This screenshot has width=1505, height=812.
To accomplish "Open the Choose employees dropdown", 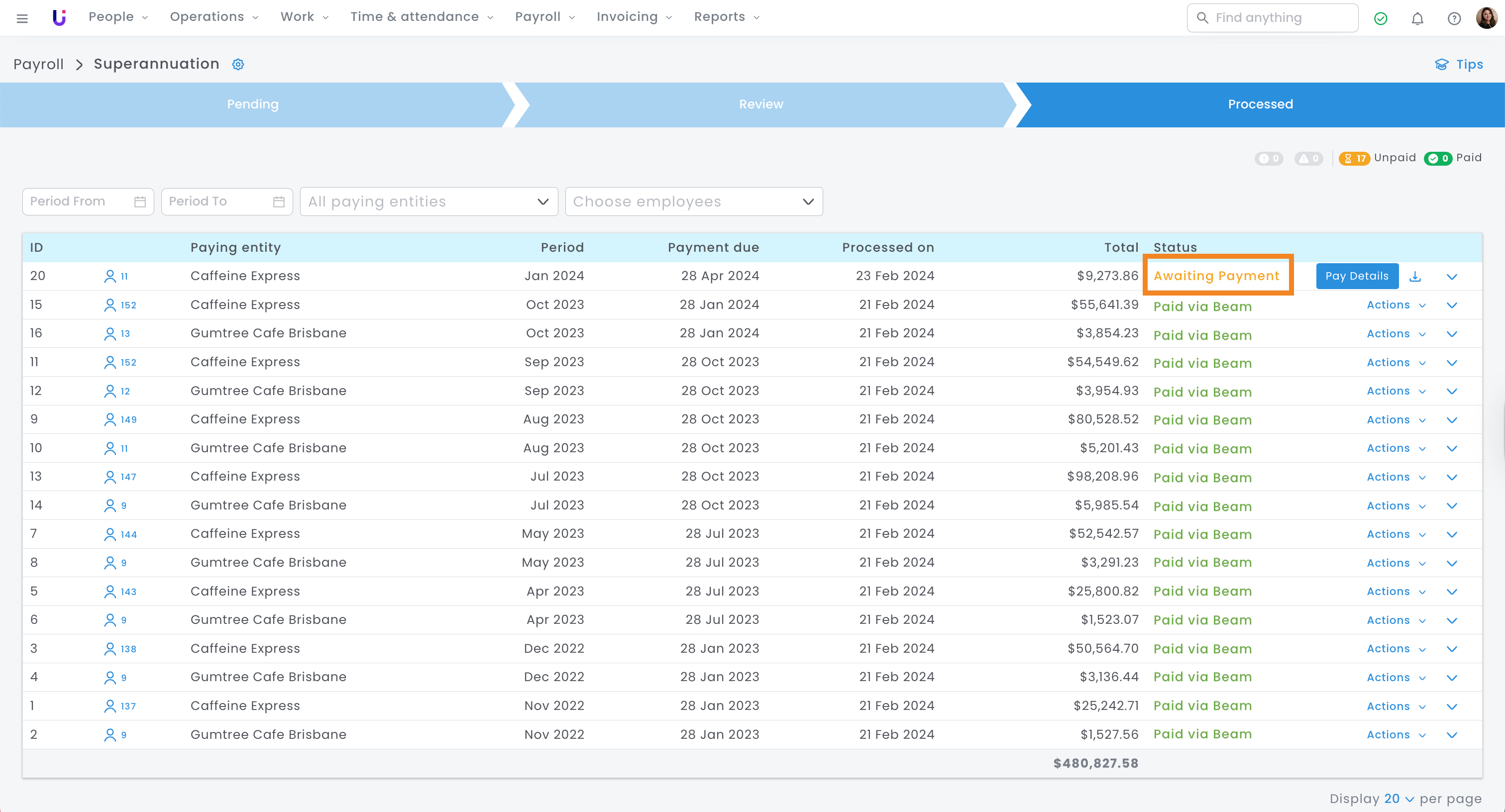I will [x=693, y=202].
